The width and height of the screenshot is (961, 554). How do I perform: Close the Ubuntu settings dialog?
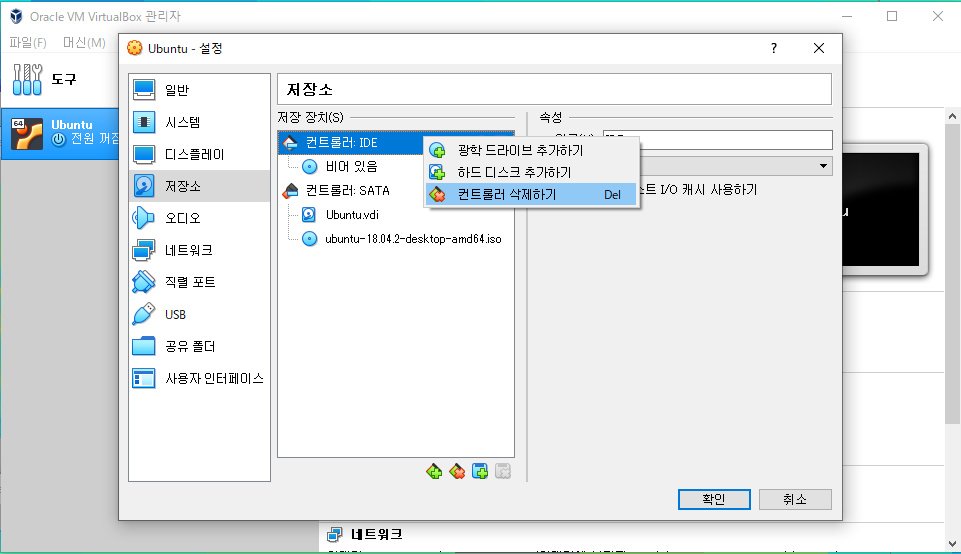click(x=819, y=48)
